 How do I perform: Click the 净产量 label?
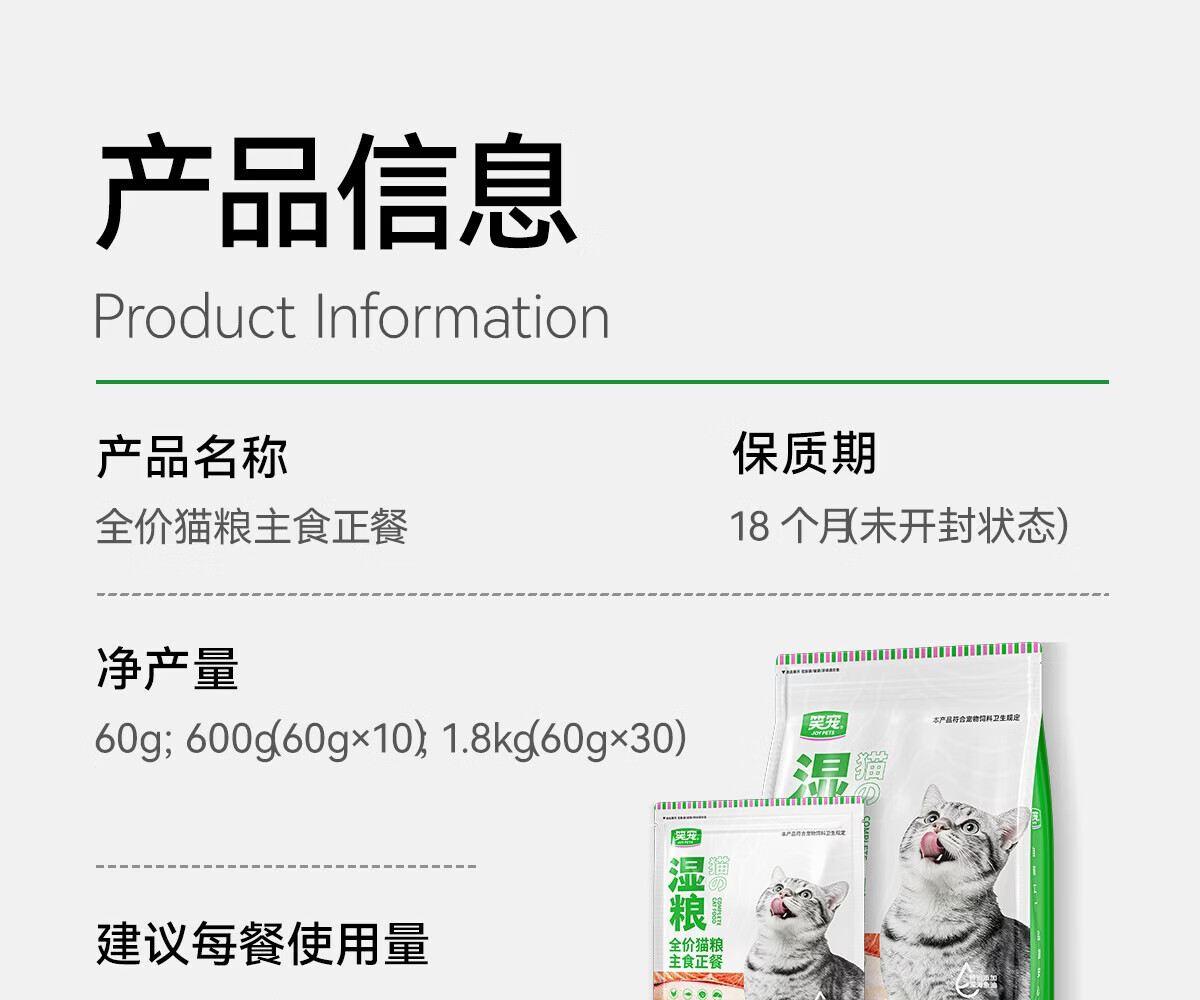tap(168, 669)
